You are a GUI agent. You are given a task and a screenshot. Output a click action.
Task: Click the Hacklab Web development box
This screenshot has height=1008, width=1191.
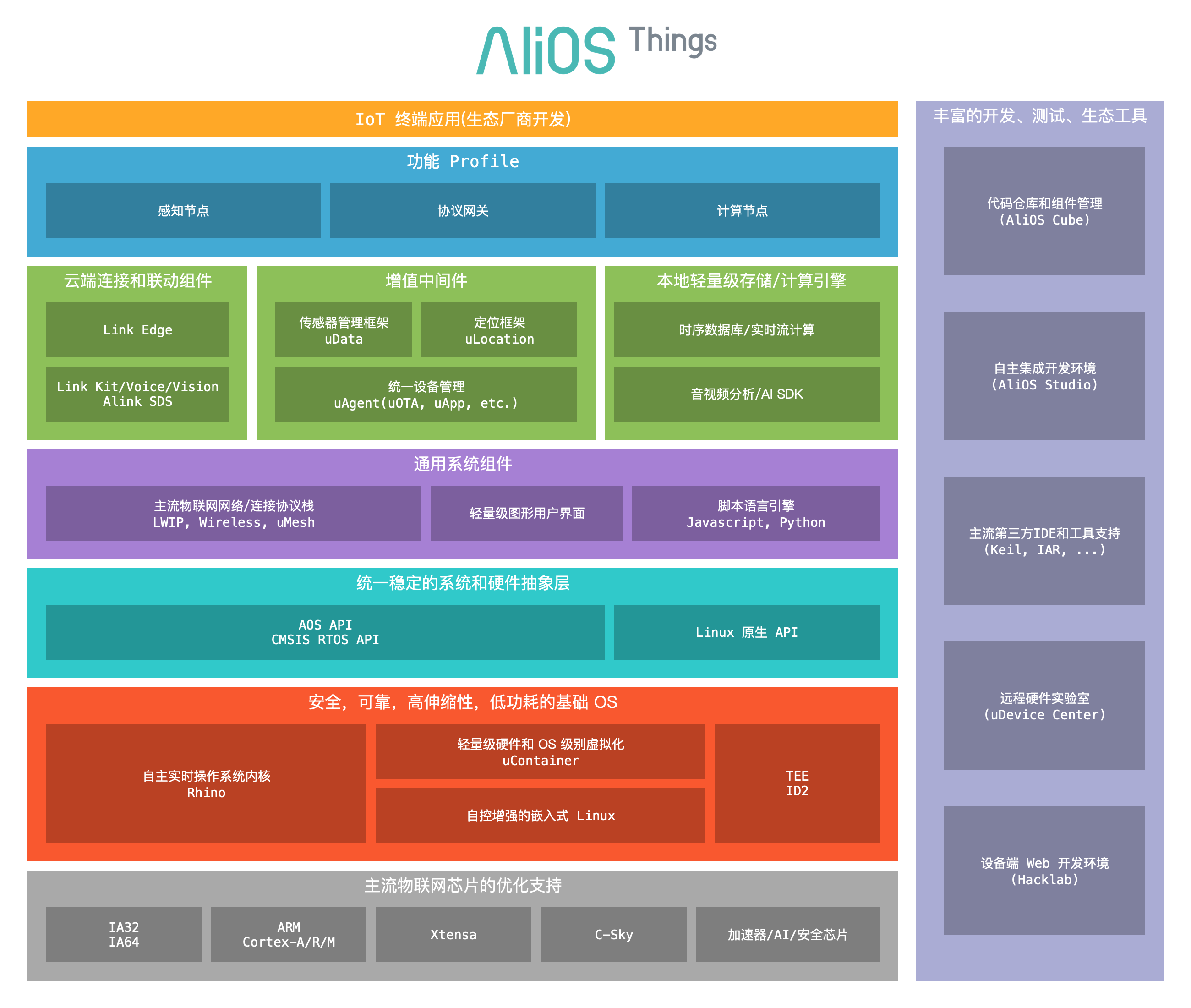coord(1043,870)
